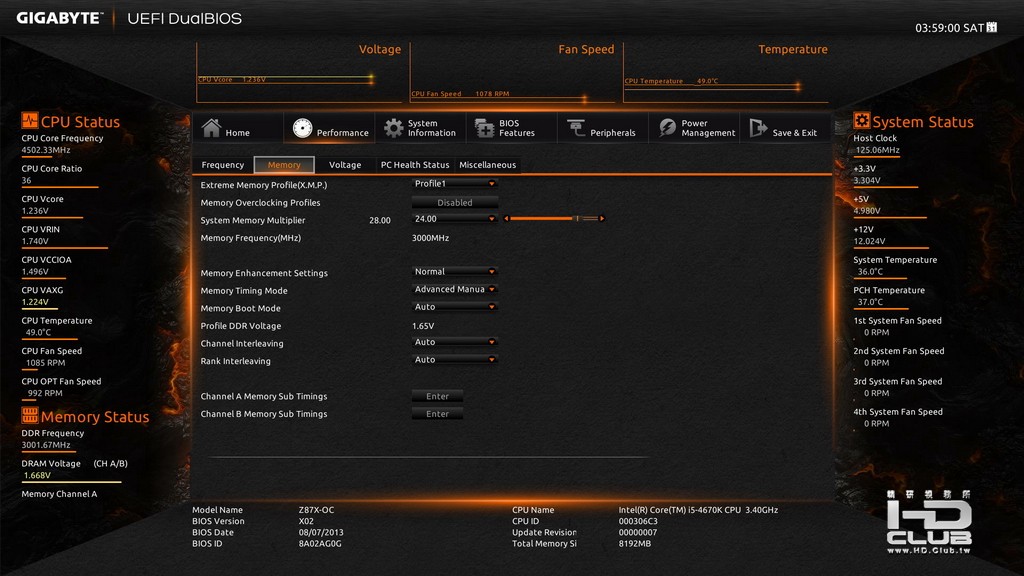Click the slider's left decrease arrow
Image resolution: width=1024 pixels, height=576 pixels.
pos(506,219)
